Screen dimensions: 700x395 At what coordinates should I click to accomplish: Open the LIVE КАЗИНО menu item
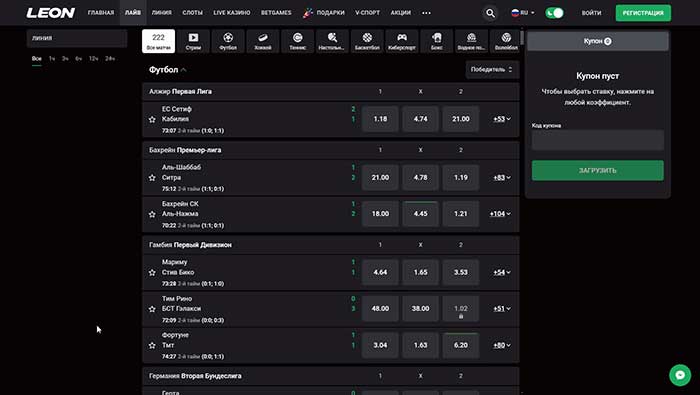click(x=232, y=13)
